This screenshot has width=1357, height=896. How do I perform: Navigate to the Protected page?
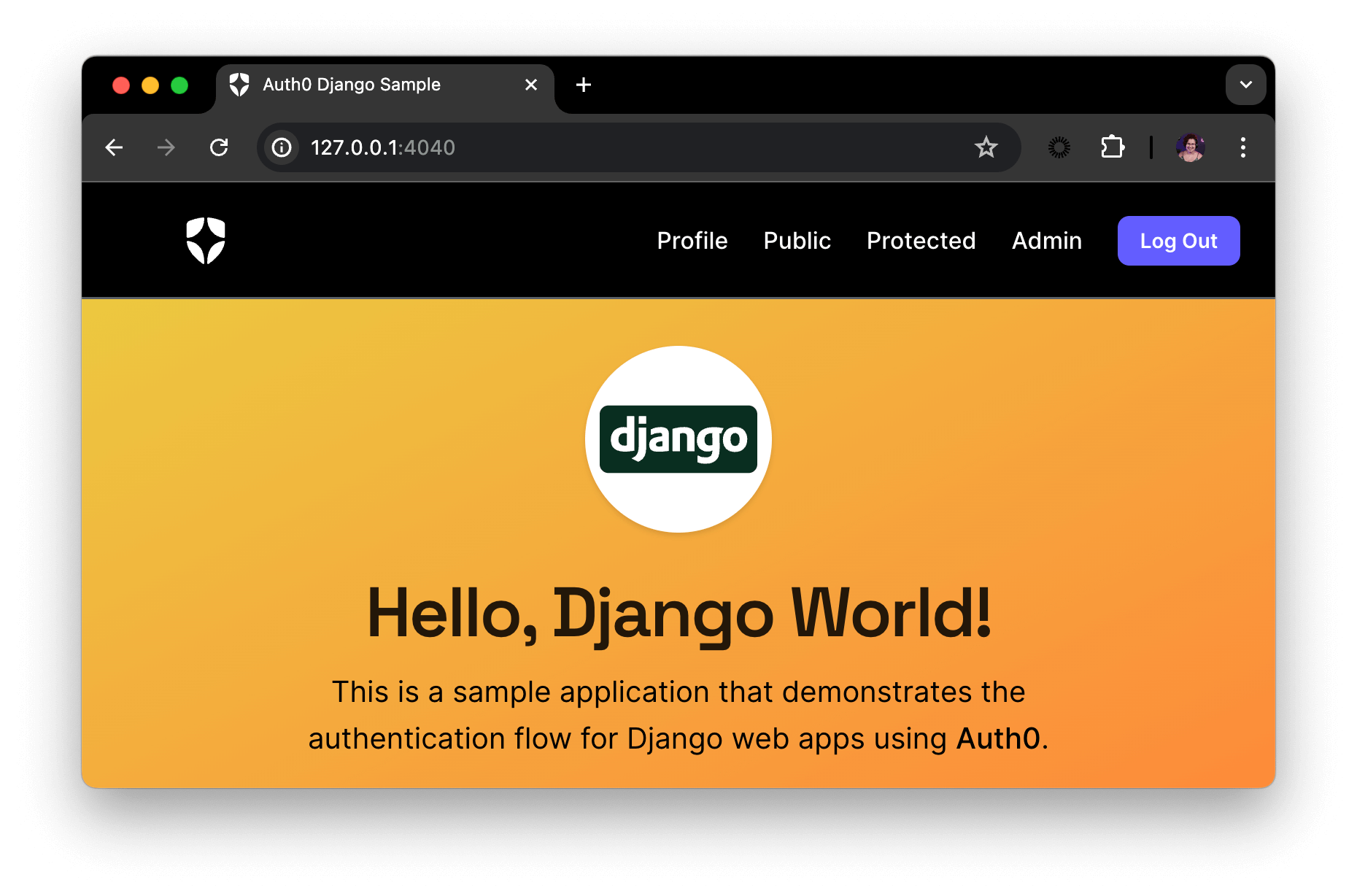(x=921, y=240)
